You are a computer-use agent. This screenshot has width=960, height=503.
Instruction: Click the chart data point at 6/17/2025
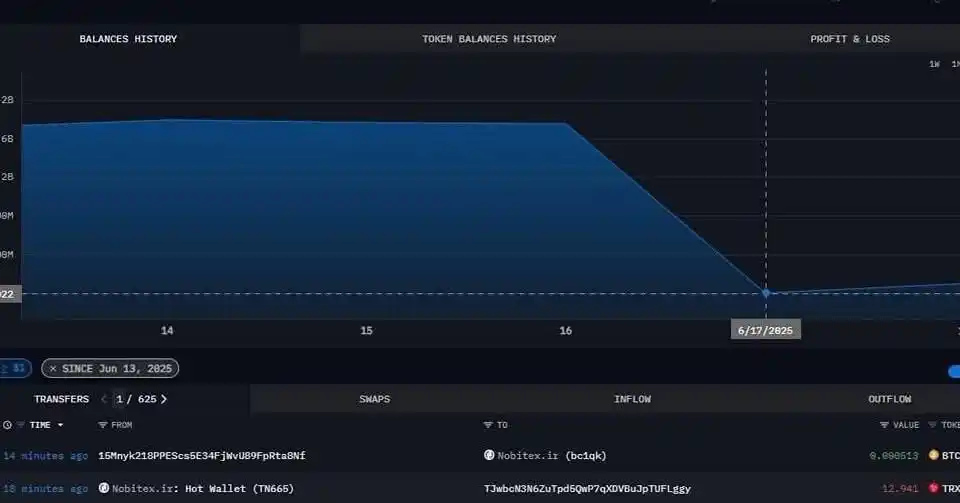tap(766, 293)
